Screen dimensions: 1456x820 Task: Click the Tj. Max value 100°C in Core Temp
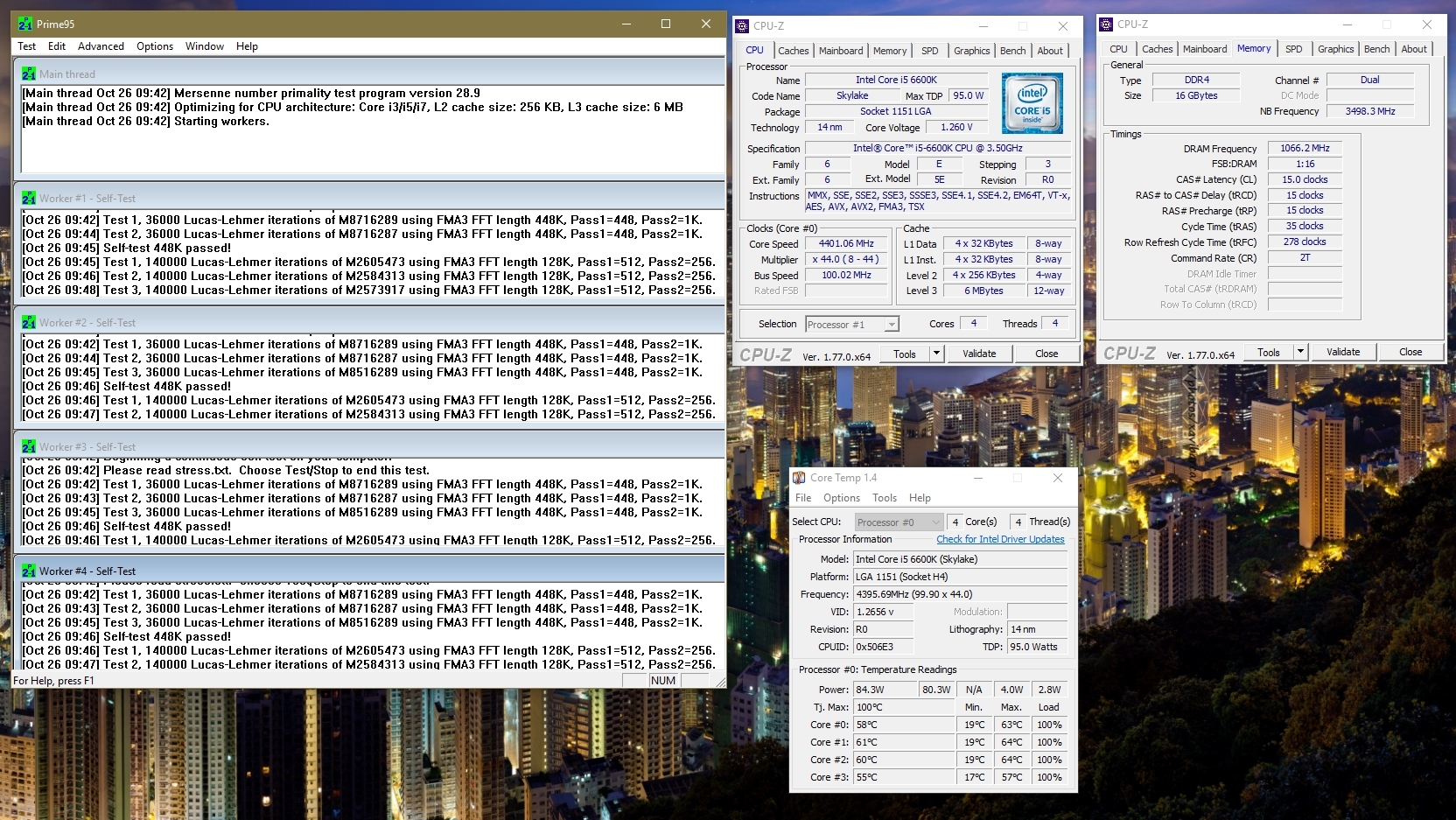(904, 707)
